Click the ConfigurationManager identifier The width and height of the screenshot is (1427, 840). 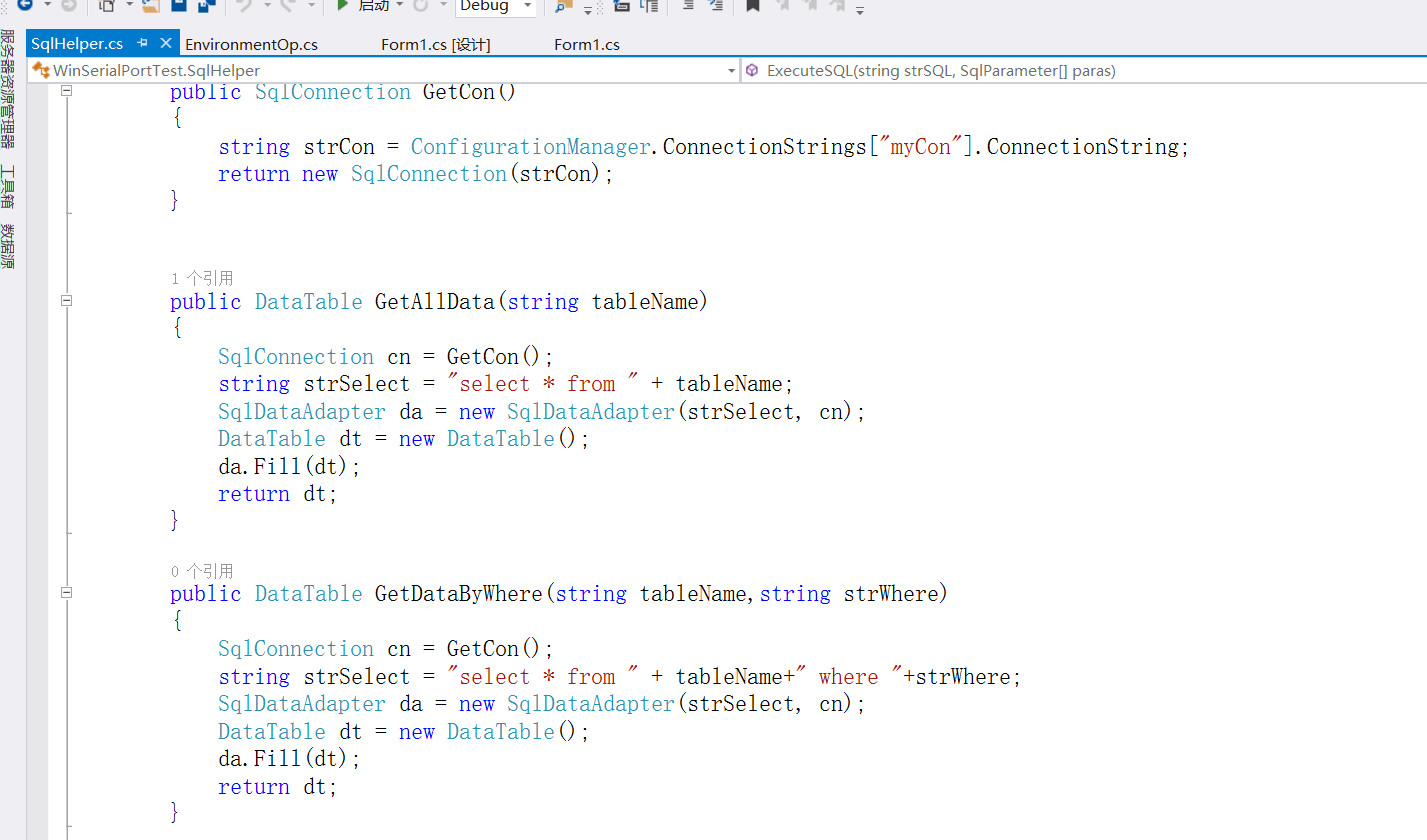531,147
